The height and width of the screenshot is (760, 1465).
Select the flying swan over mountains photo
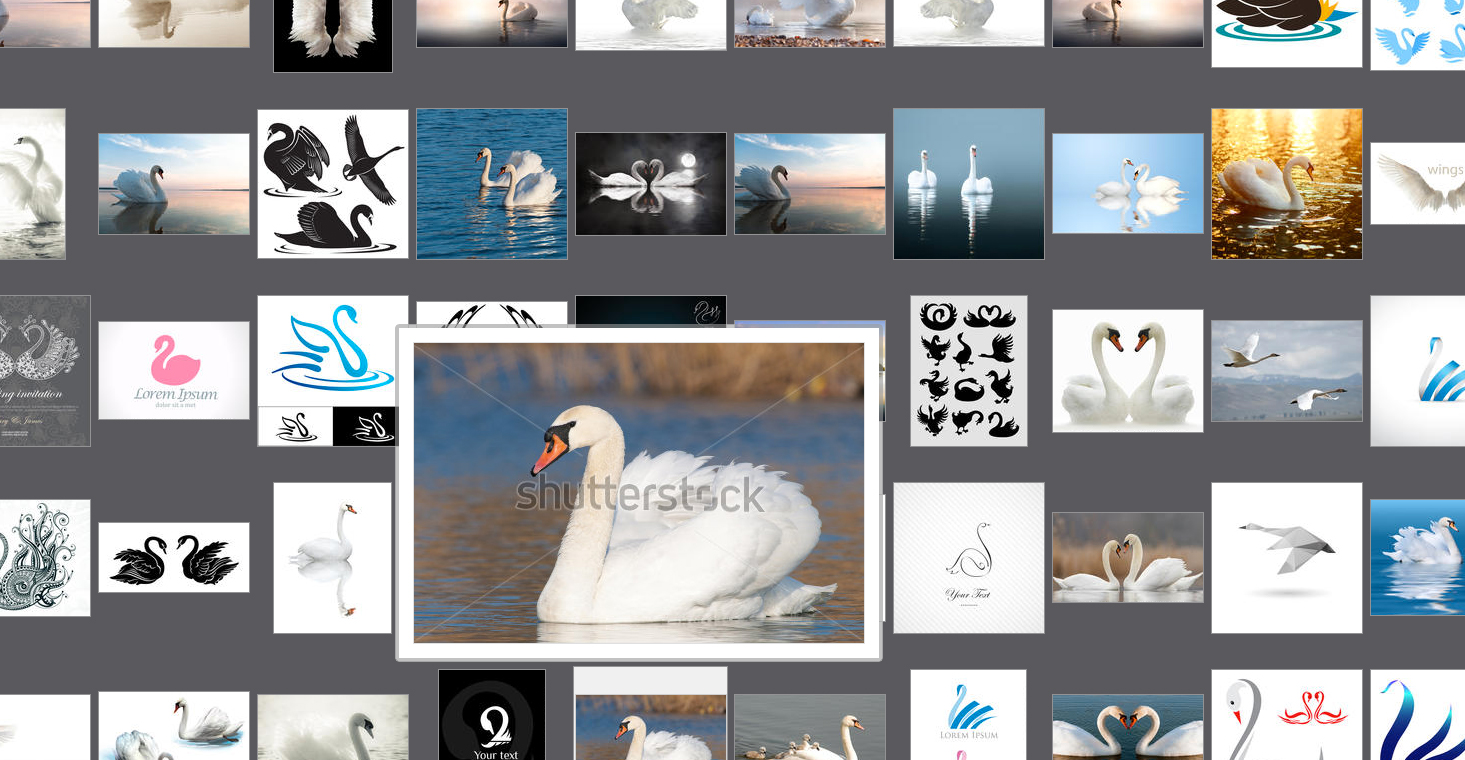pyautogui.click(x=1287, y=370)
